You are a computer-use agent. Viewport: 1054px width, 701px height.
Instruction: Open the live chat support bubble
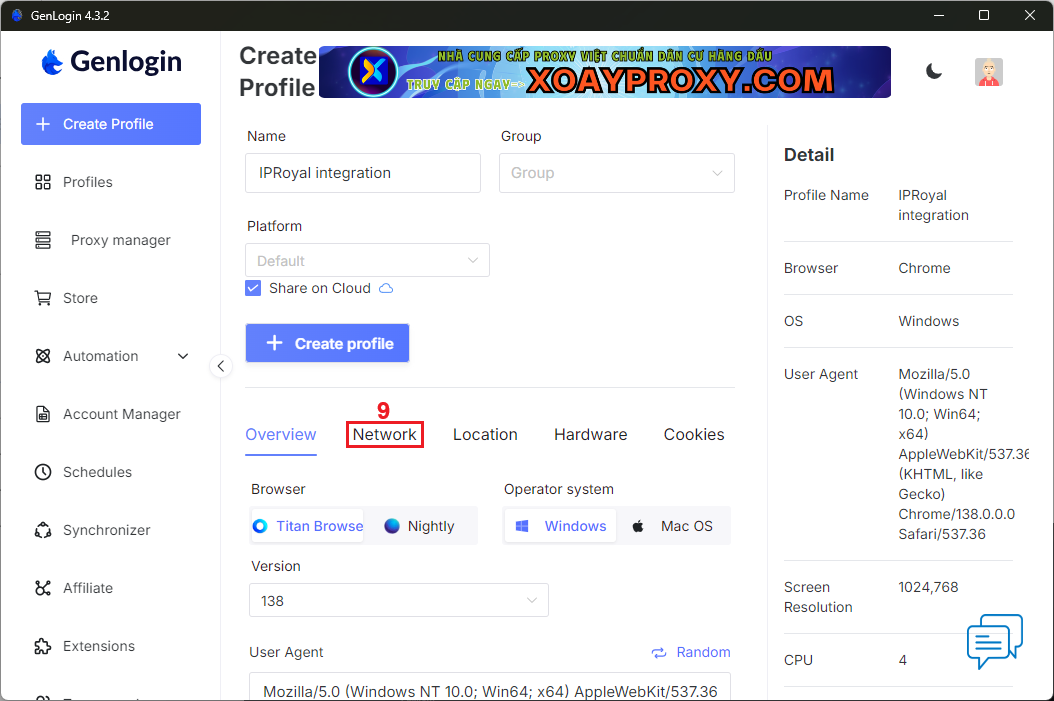pyautogui.click(x=994, y=641)
